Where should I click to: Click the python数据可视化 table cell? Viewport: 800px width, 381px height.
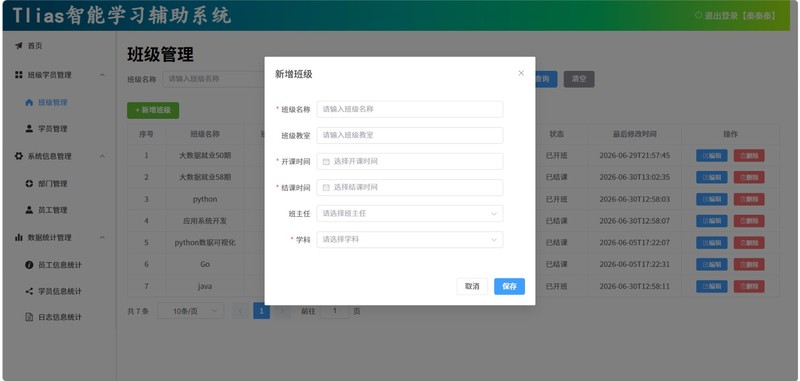(x=205, y=243)
